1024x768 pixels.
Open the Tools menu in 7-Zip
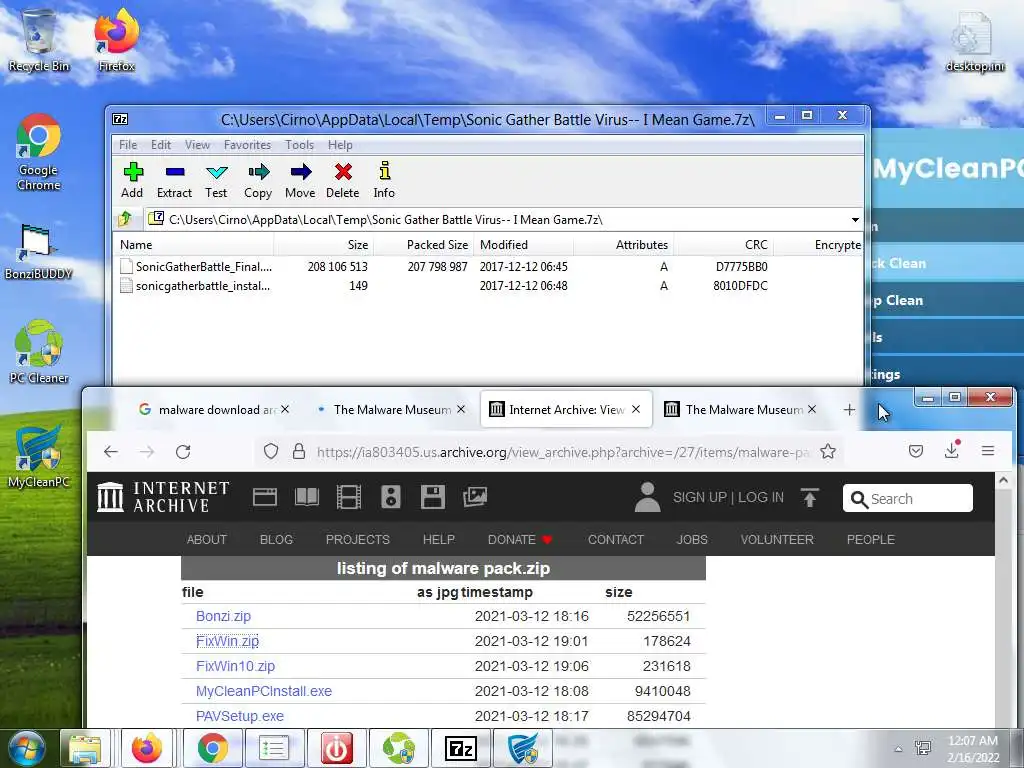(299, 145)
